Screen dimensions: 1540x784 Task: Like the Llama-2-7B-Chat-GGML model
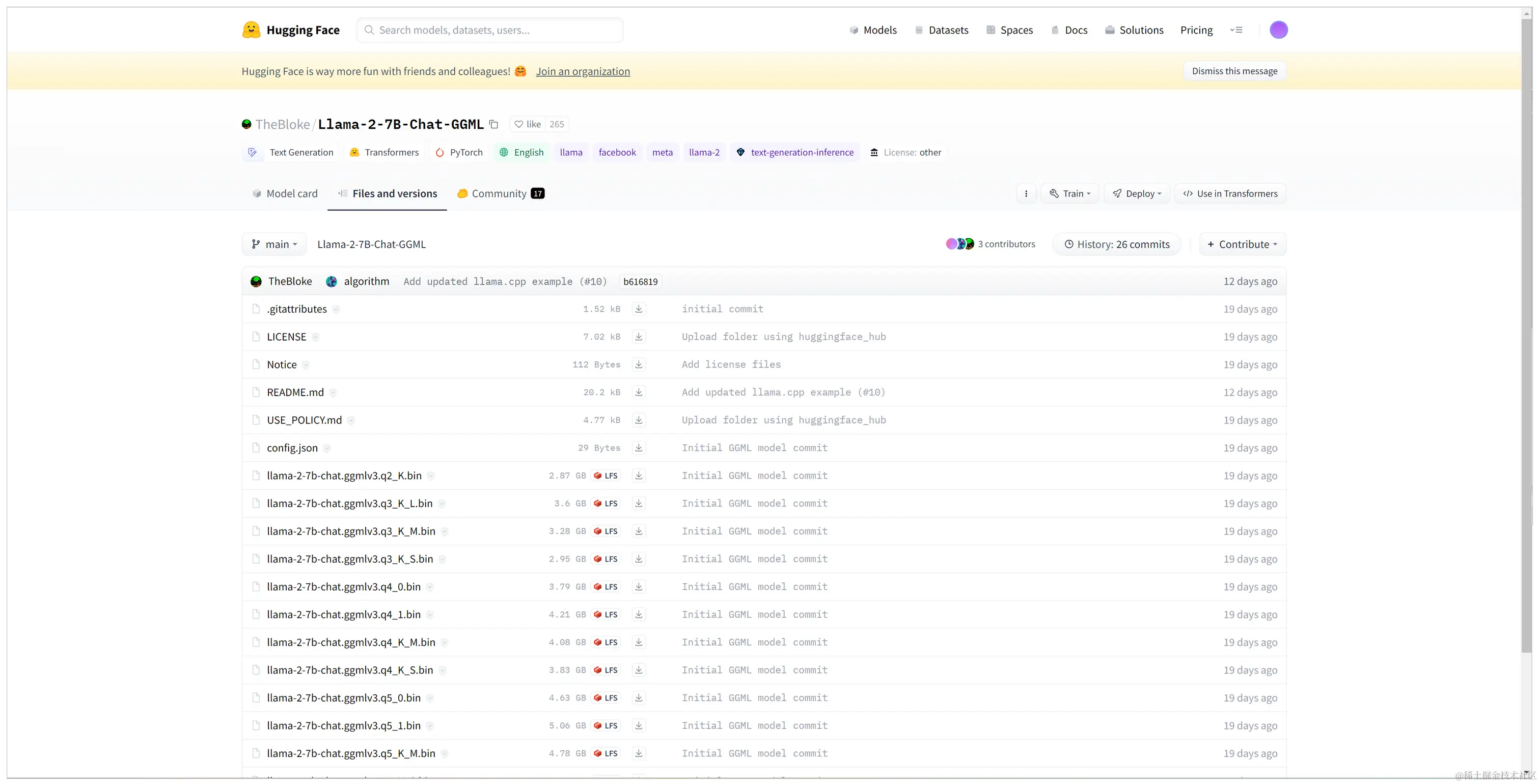point(528,124)
